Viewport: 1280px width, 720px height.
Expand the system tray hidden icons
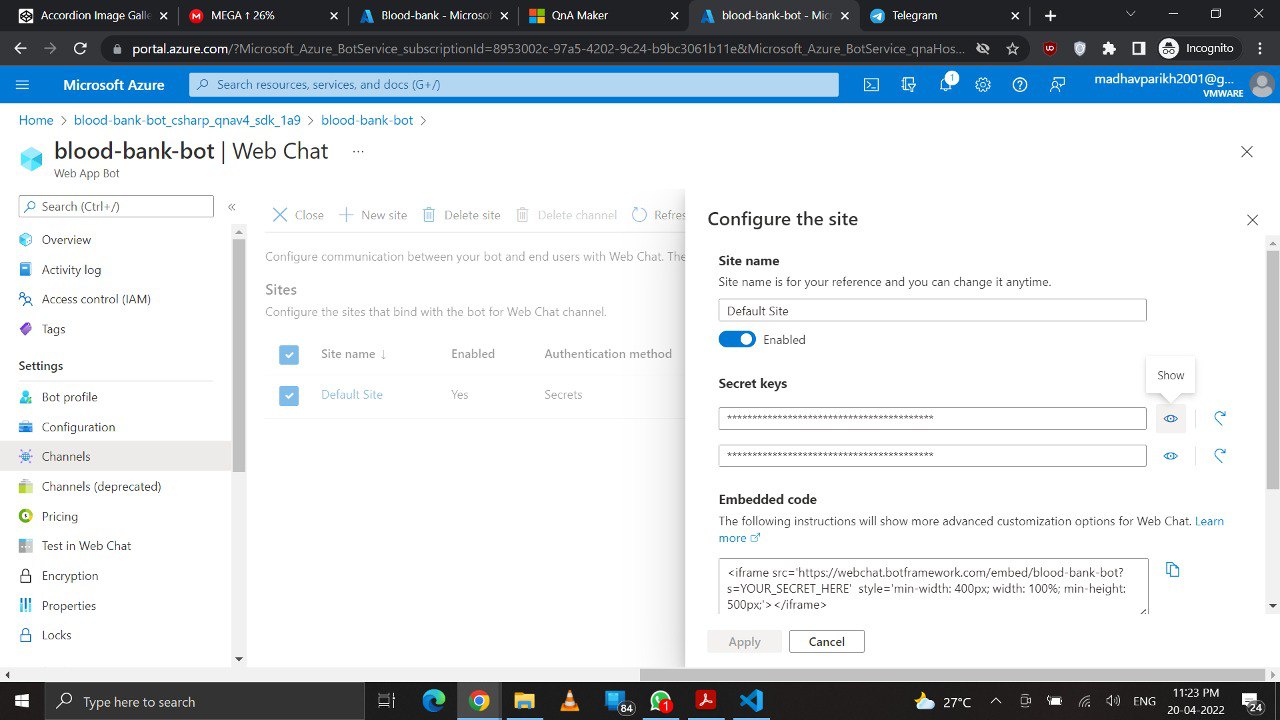pyautogui.click(x=995, y=701)
